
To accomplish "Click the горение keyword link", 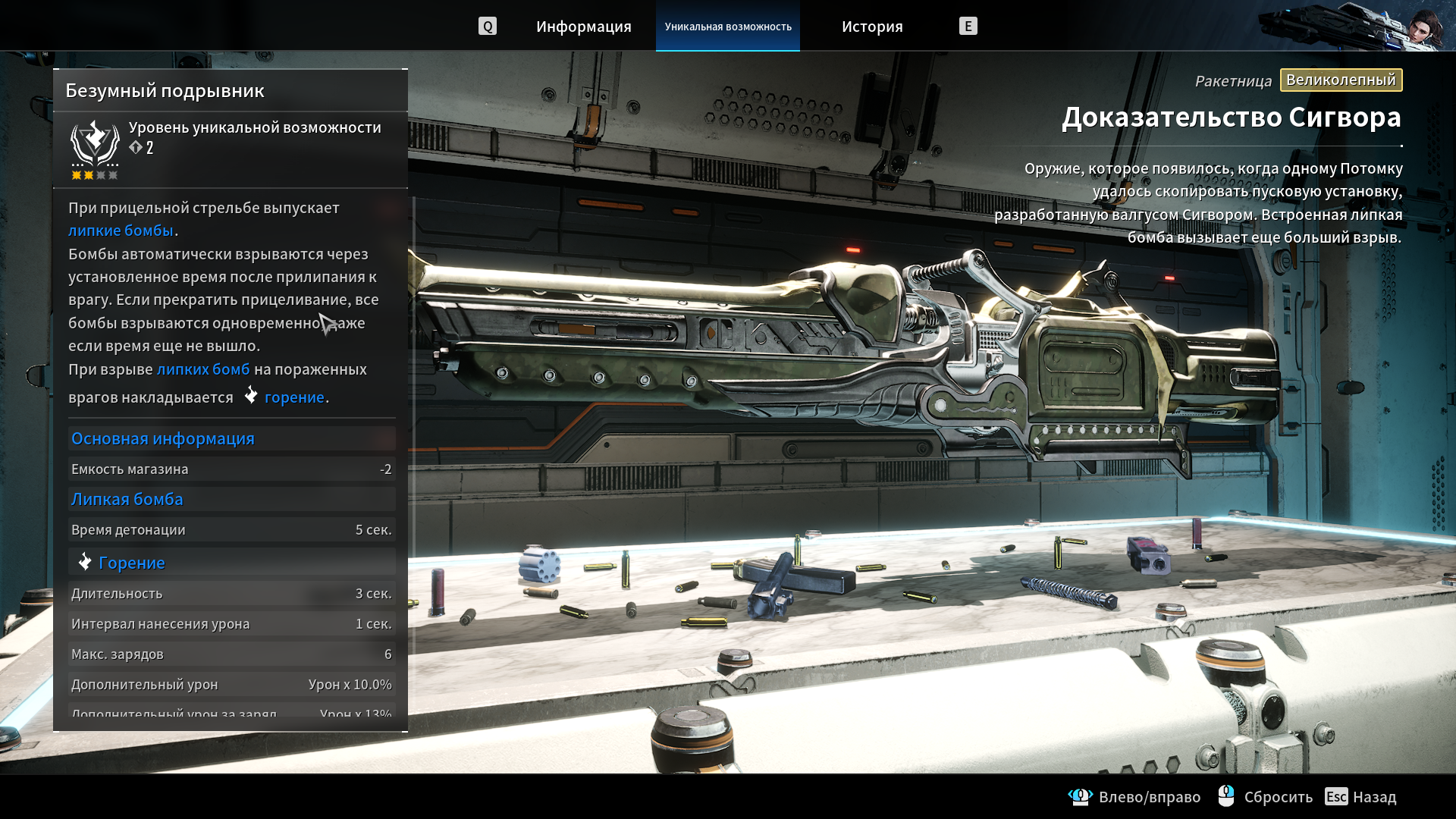I will (x=294, y=397).
